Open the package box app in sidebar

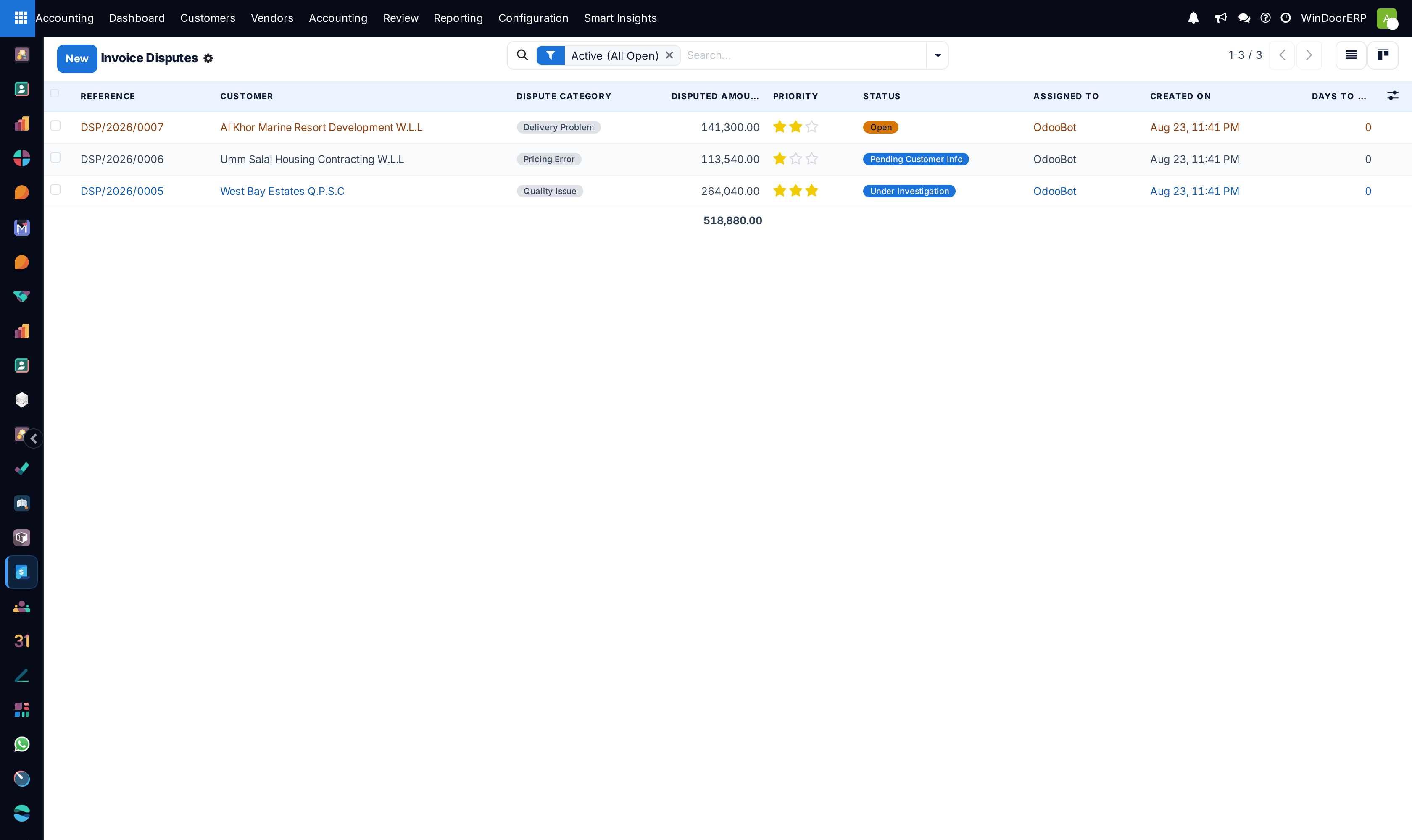pyautogui.click(x=21, y=537)
